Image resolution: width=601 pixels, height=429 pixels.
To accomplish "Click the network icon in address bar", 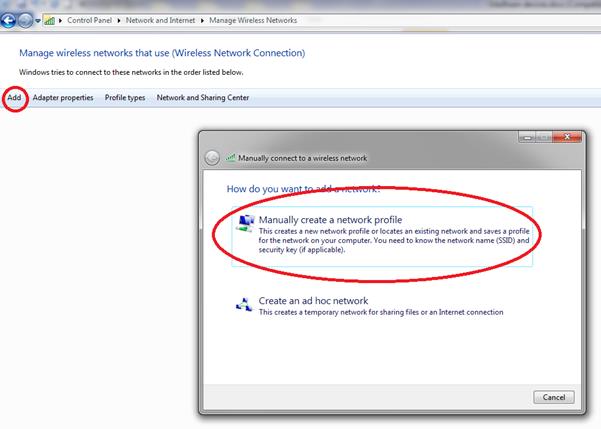I will pos(50,19).
